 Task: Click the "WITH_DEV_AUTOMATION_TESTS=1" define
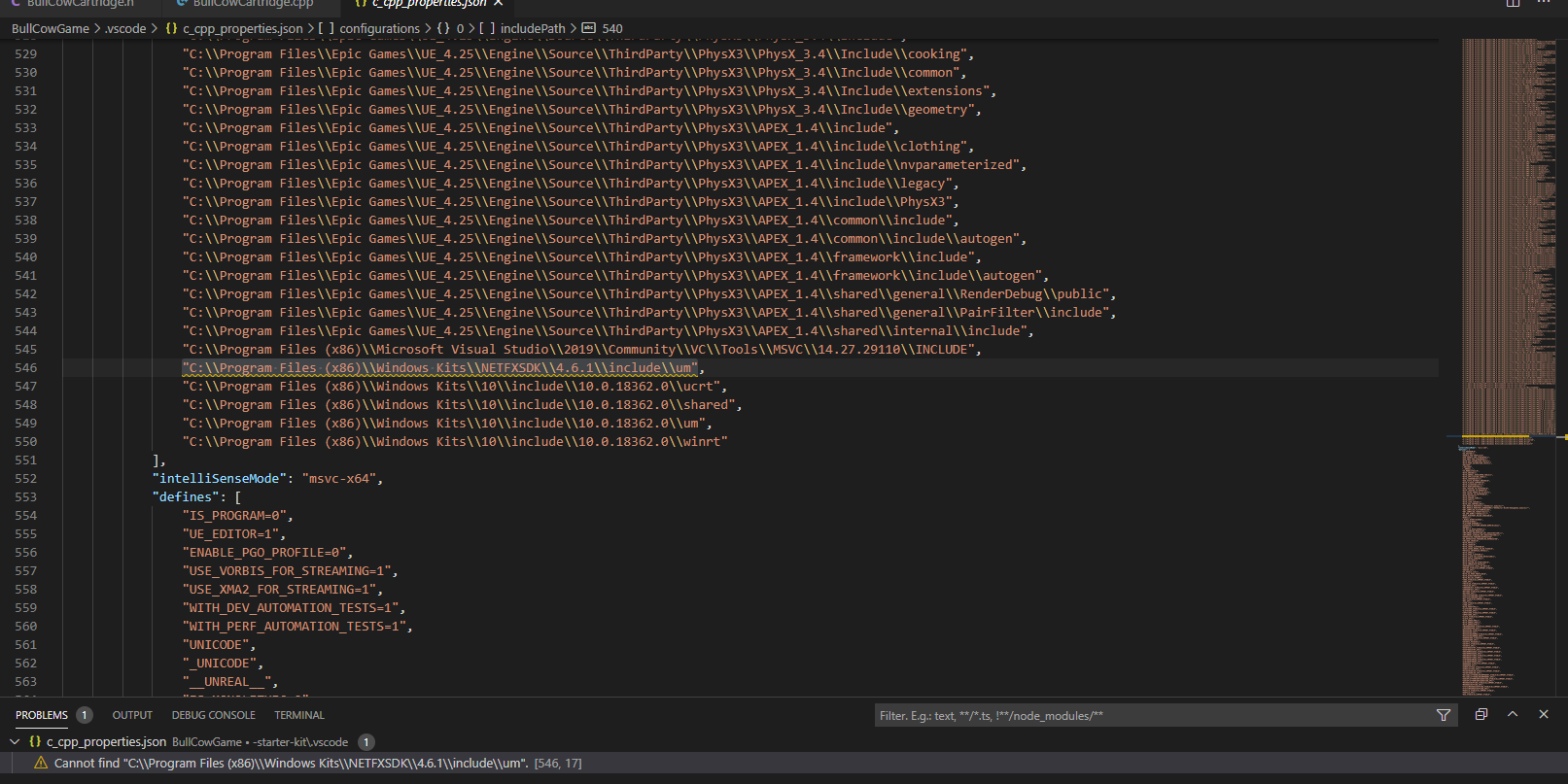291,608
